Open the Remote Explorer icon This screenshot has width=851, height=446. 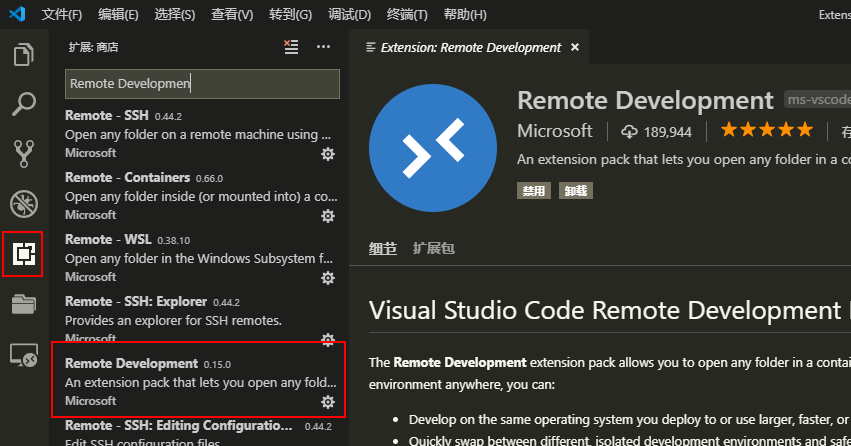coord(24,355)
